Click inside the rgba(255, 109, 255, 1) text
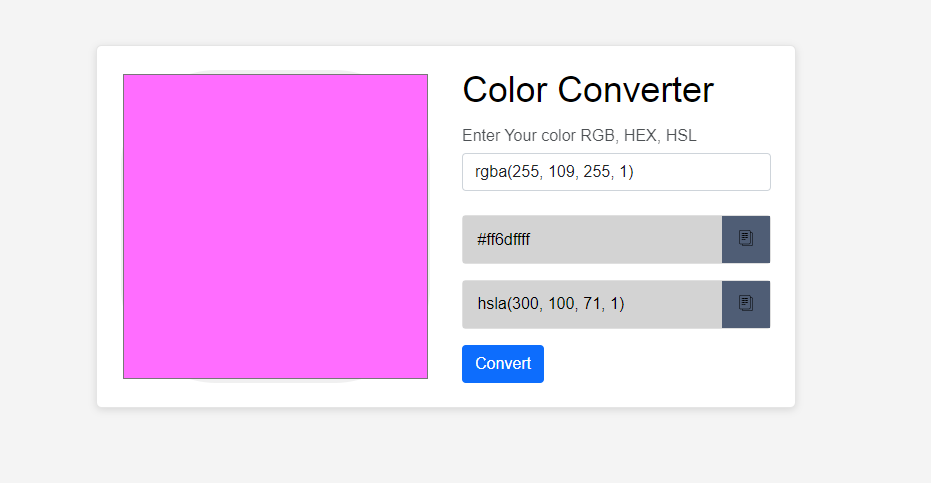 click(x=554, y=172)
